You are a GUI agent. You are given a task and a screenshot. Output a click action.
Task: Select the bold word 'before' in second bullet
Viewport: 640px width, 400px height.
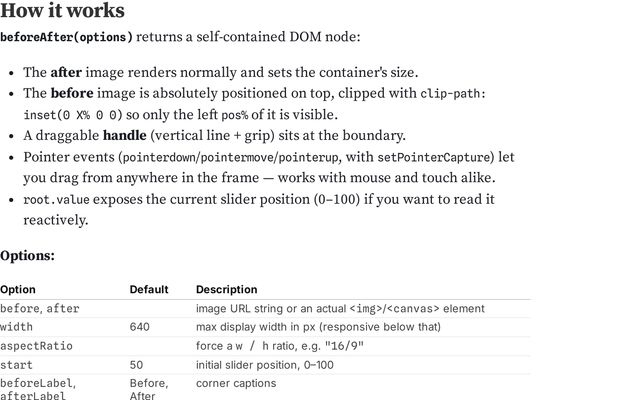72,93
